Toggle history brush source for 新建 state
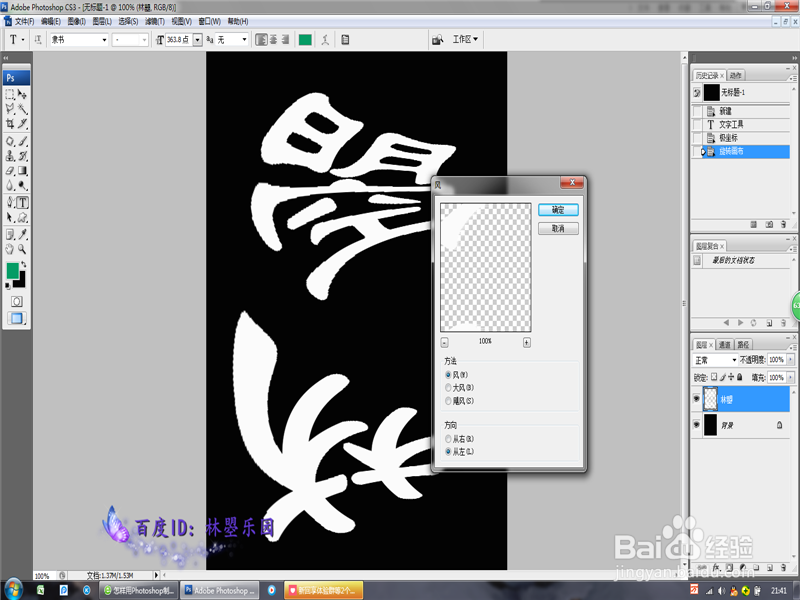Viewport: 800px width, 600px height. coord(697,111)
